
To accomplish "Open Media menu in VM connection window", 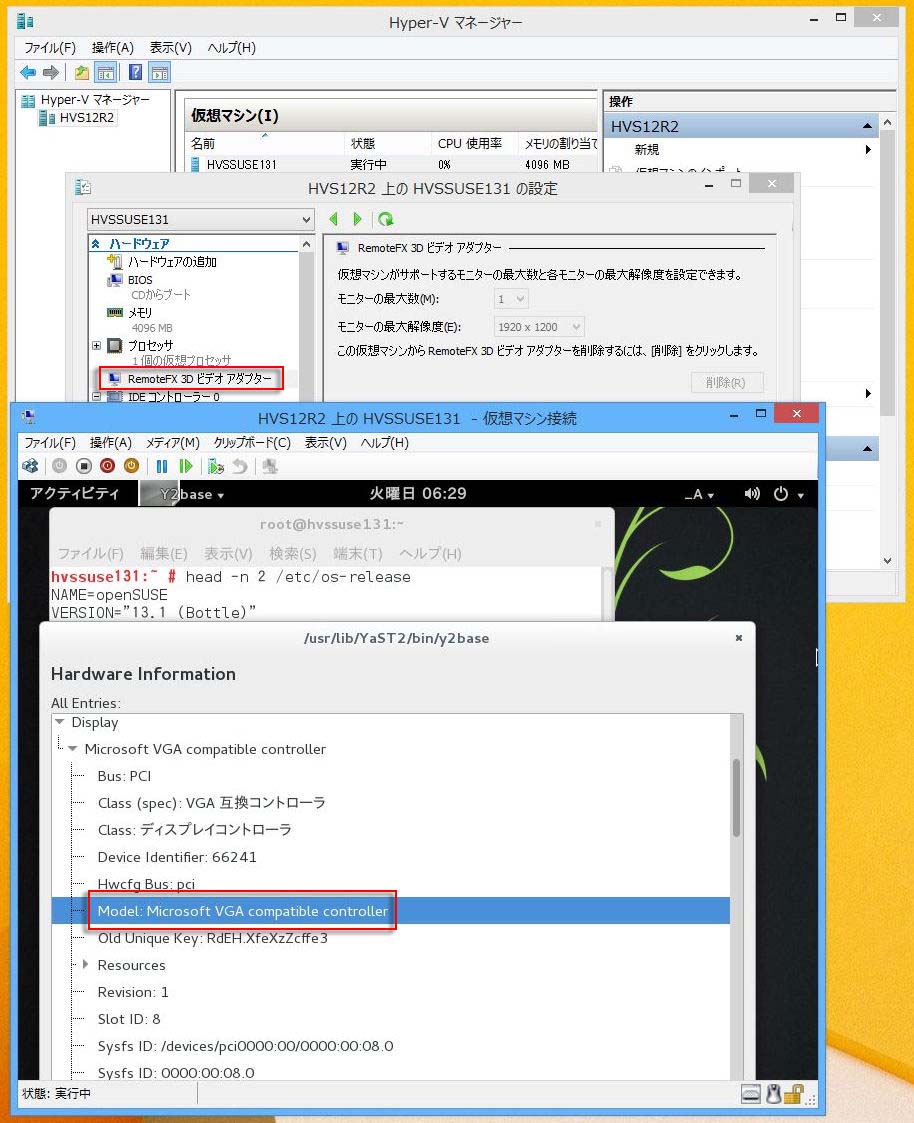I will click(173, 443).
